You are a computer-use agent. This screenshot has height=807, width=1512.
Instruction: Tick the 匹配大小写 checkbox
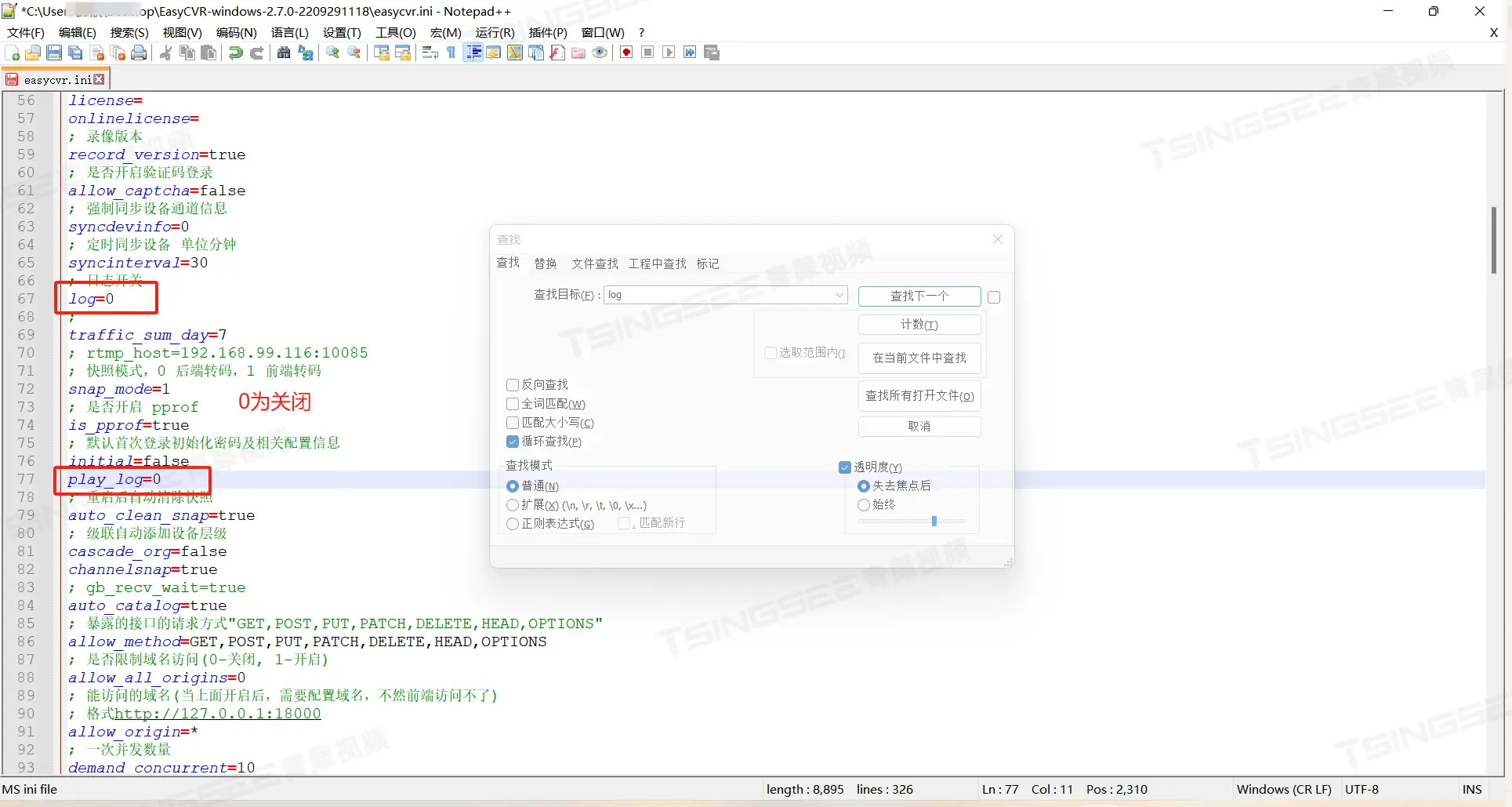coord(513,423)
